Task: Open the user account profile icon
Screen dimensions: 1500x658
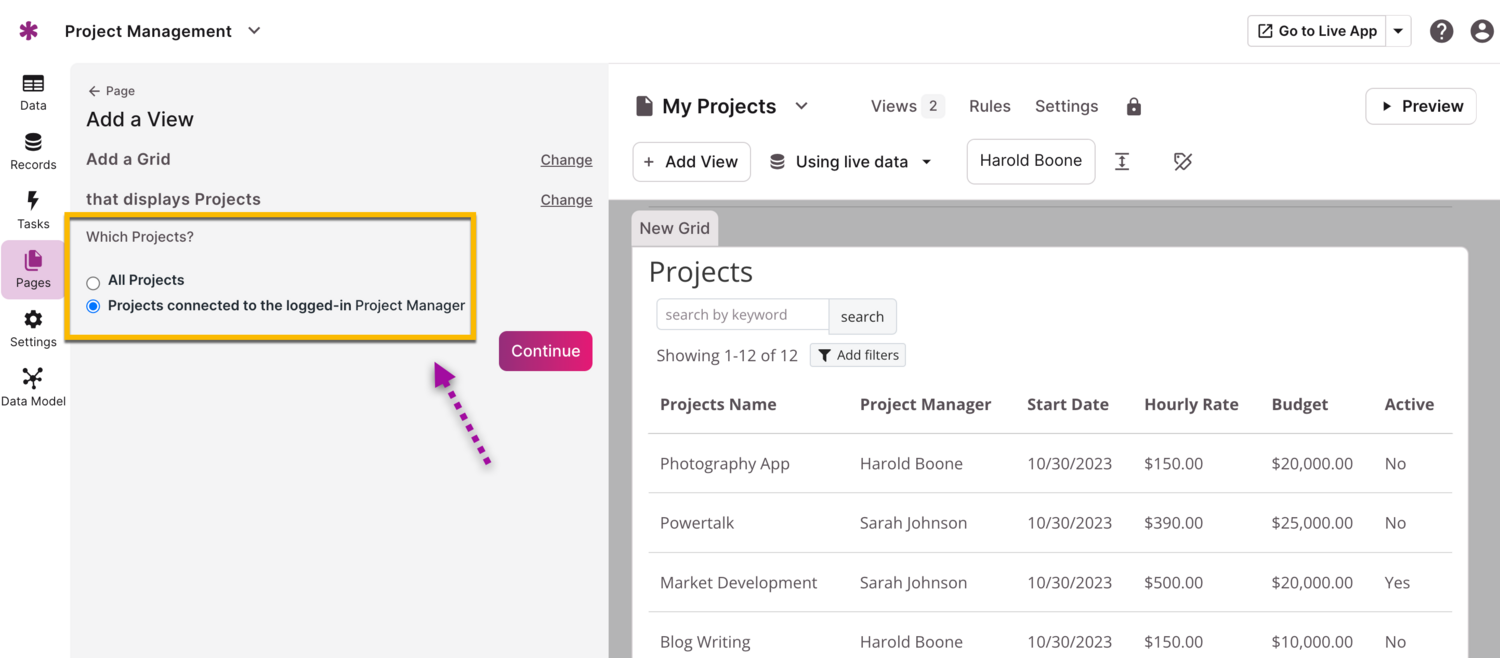Action: pyautogui.click(x=1482, y=31)
